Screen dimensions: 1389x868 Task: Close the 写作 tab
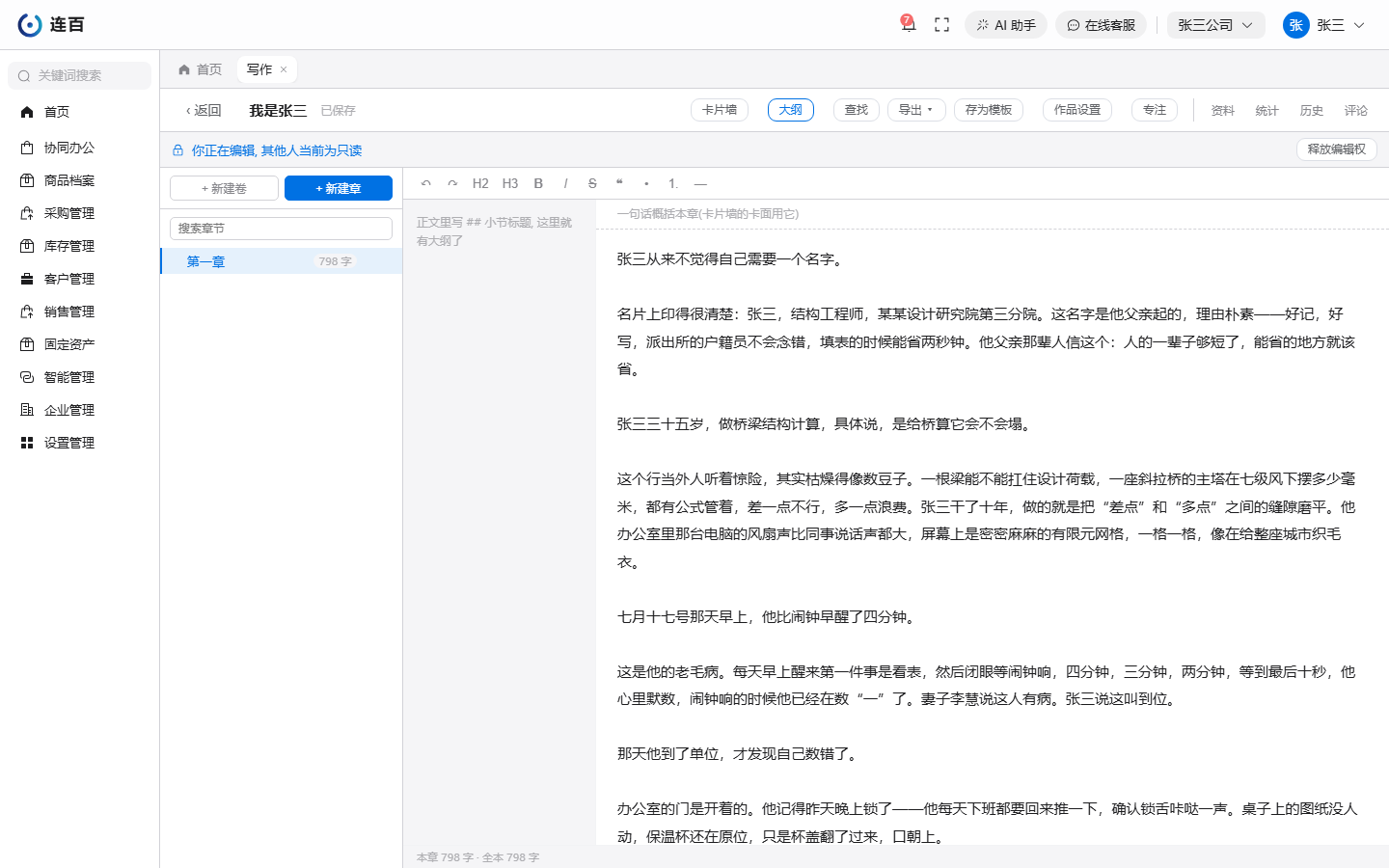(284, 69)
